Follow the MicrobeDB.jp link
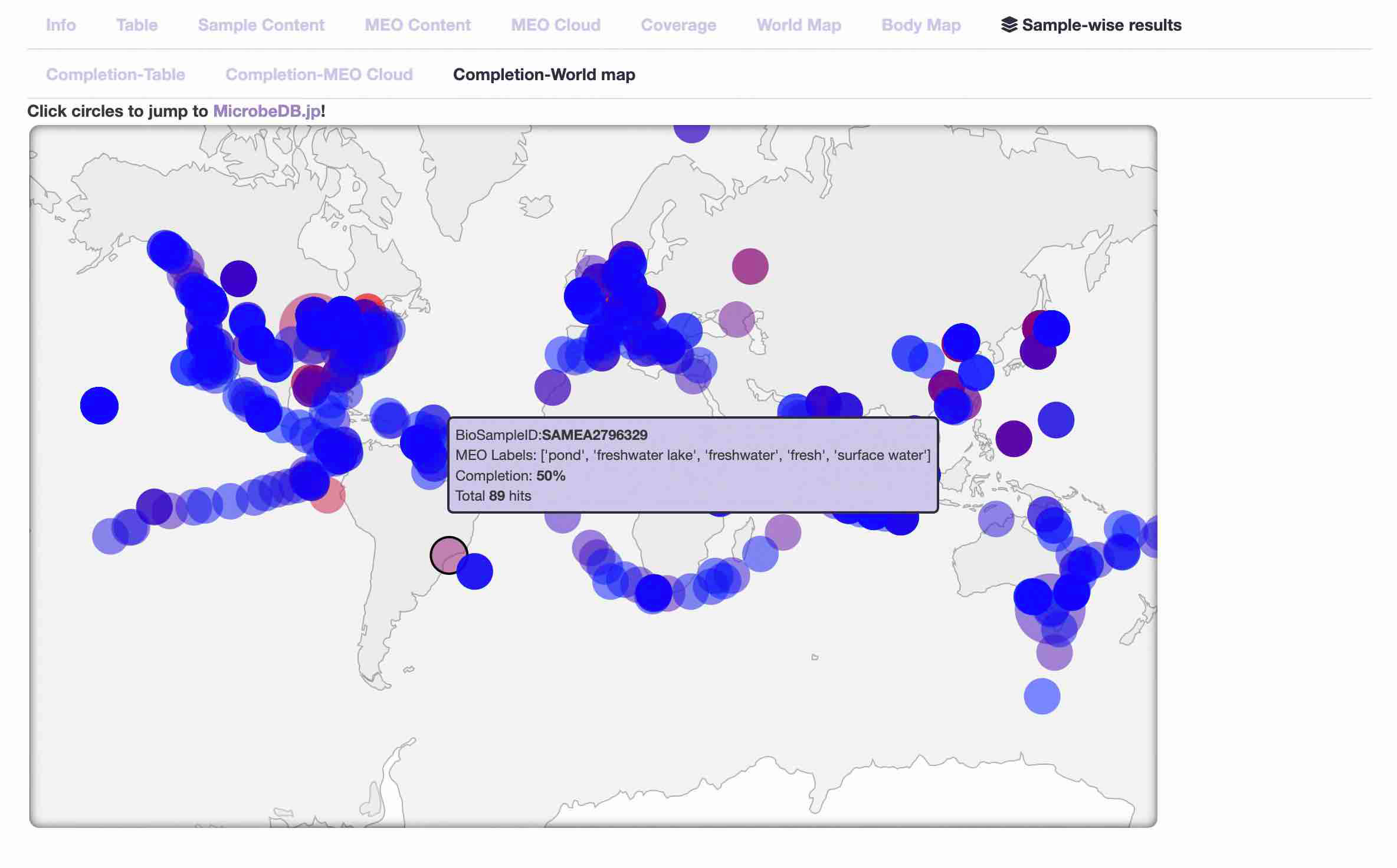This screenshot has height=868, width=1397. point(267,111)
